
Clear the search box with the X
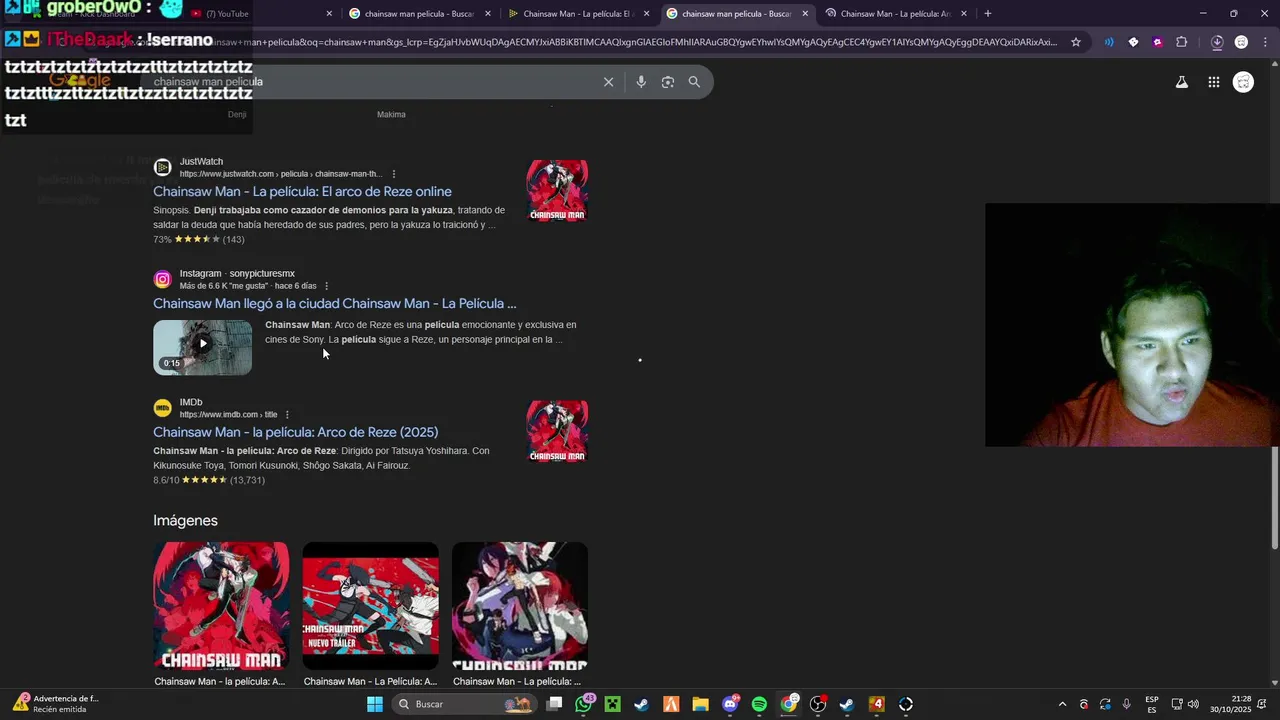pyautogui.click(x=608, y=82)
